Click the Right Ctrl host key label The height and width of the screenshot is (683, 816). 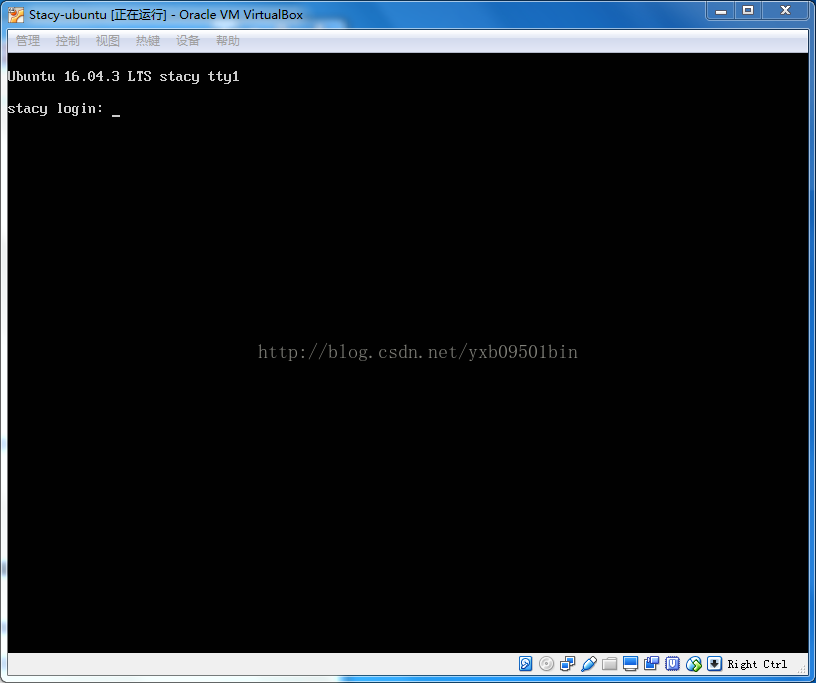(757, 664)
